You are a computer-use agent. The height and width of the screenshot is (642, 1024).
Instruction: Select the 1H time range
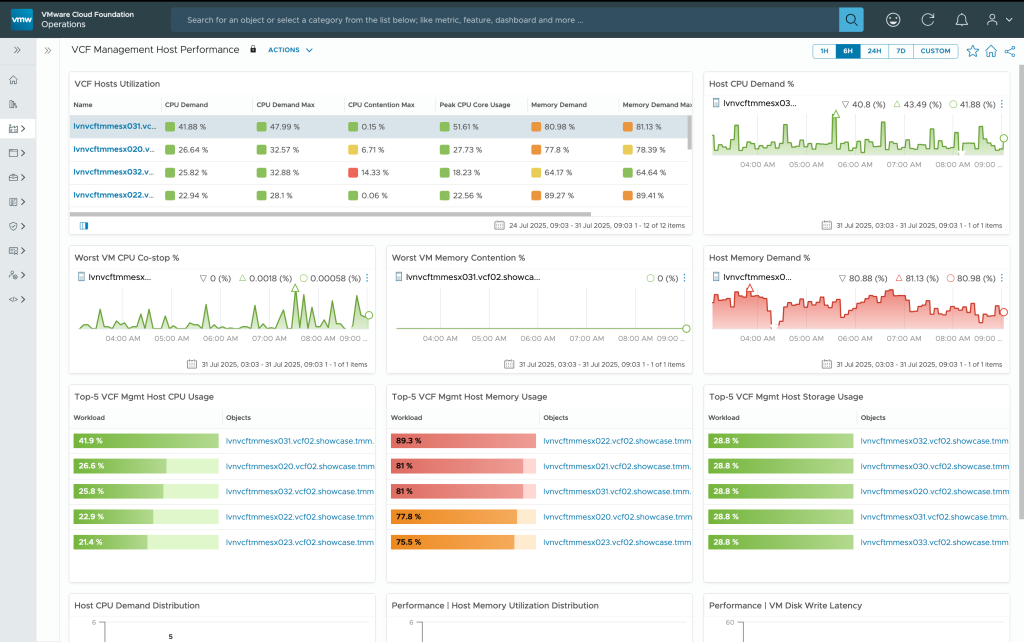[x=824, y=51]
